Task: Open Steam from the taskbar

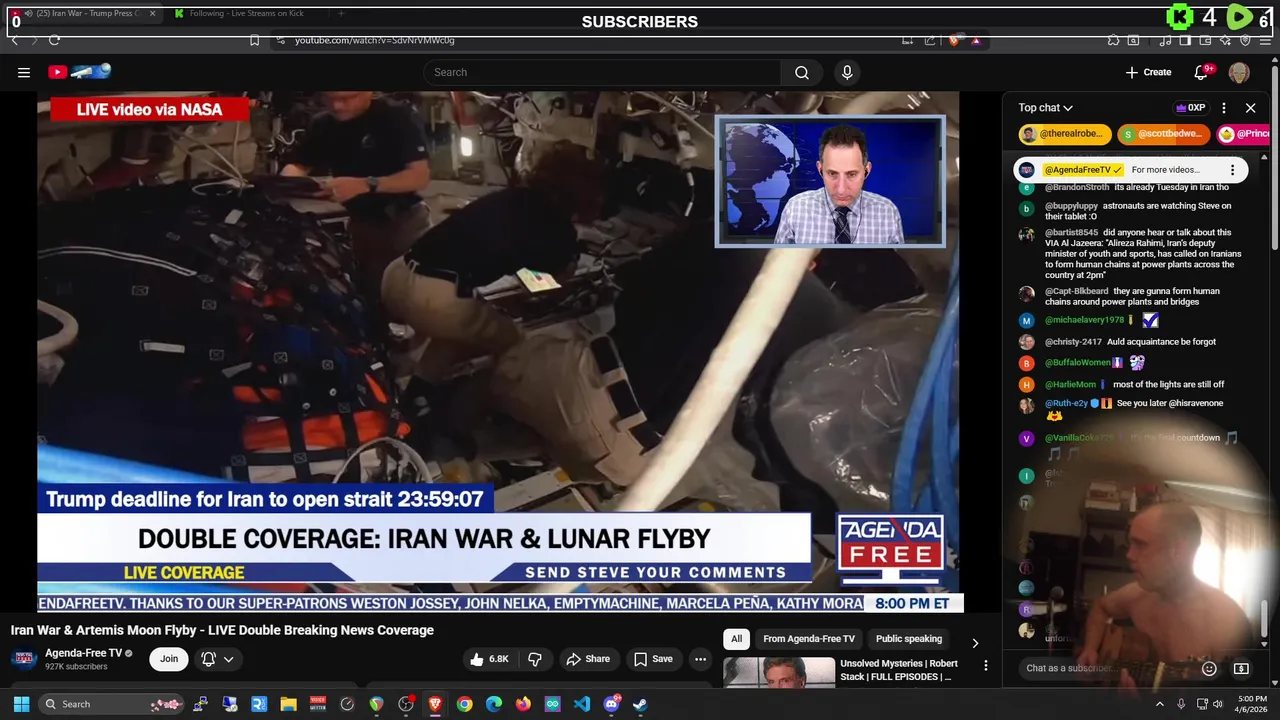Action: [x=640, y=704]
